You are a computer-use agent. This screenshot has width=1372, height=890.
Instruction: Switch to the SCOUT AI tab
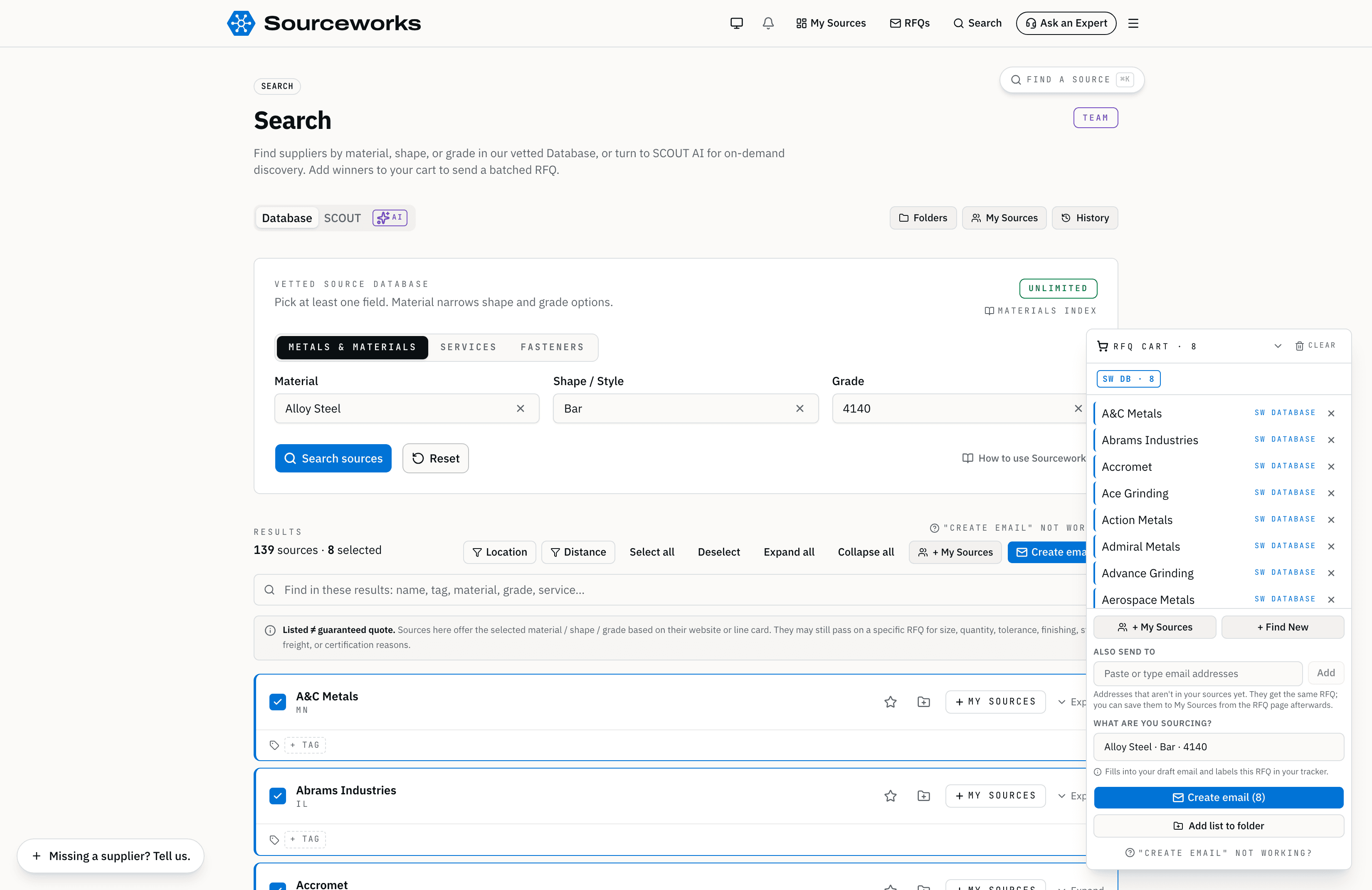(x=365, y=218)
